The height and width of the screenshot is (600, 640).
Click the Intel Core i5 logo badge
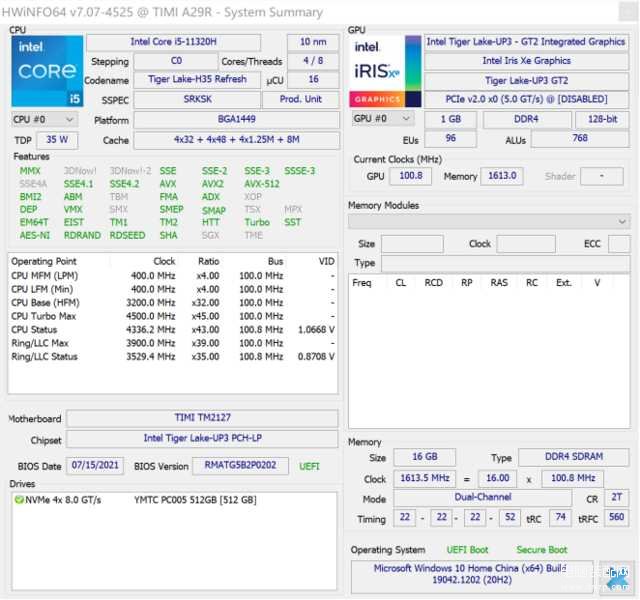[x=47, y=71]
